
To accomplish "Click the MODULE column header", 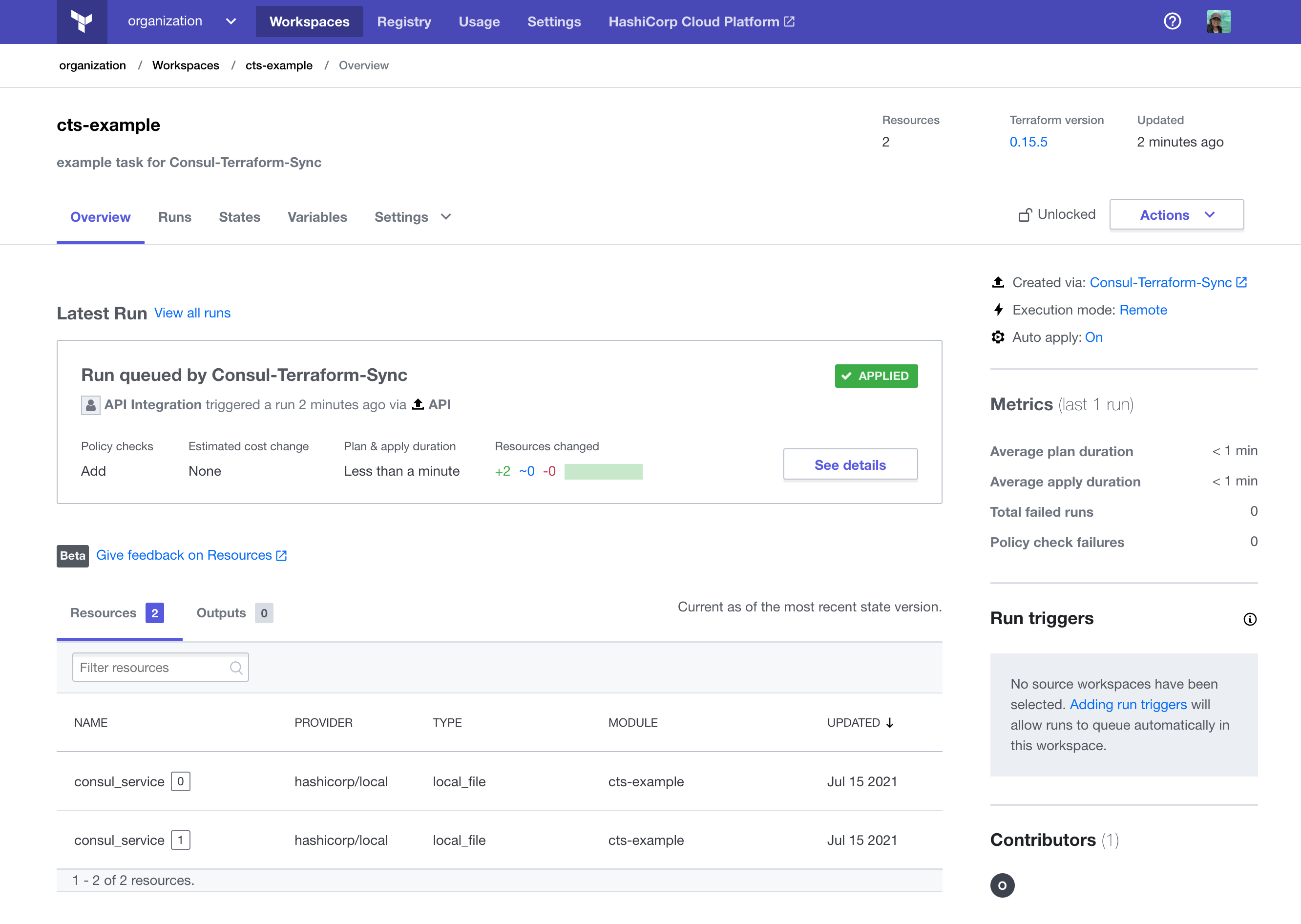I will 633,723.
